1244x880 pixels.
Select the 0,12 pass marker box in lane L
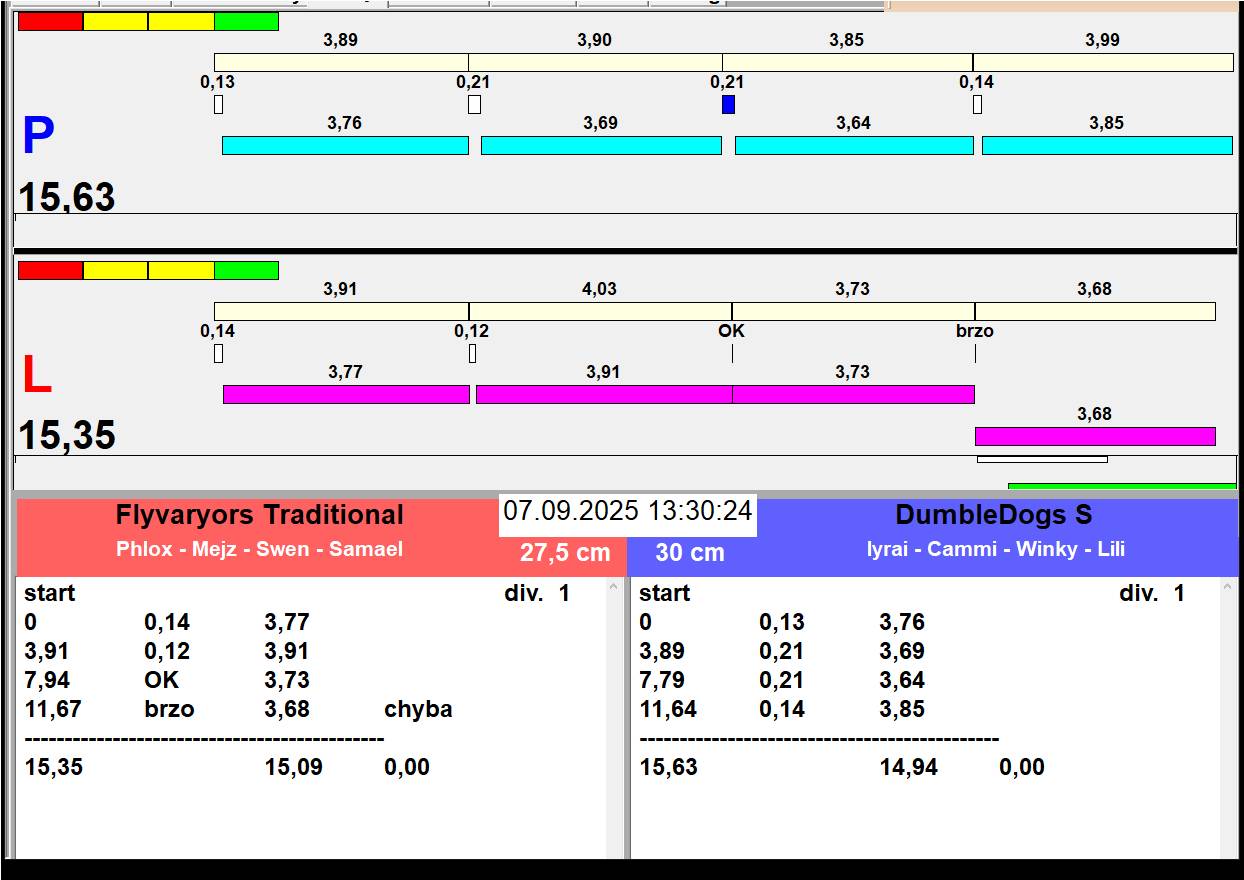[472, 353]
